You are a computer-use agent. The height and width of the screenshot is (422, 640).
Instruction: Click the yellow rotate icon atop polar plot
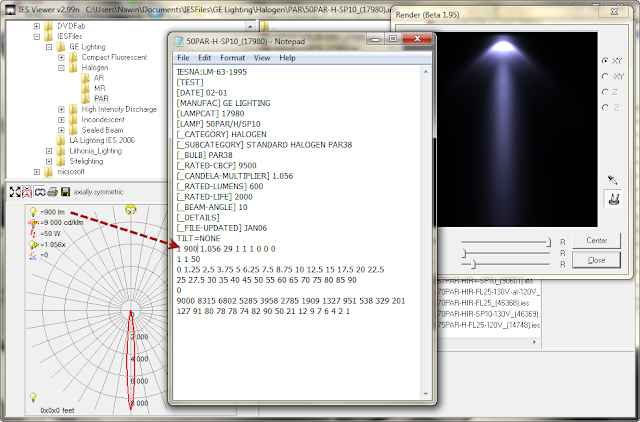[131, 210]
